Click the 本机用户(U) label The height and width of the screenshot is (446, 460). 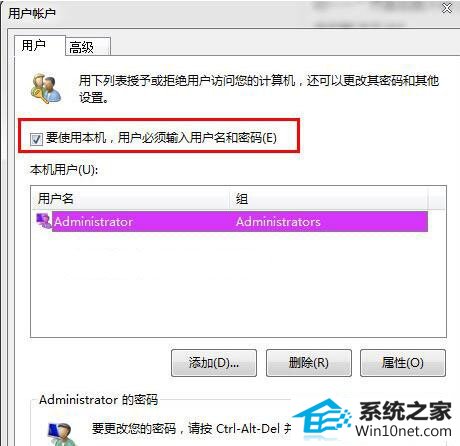pos(64,170)
